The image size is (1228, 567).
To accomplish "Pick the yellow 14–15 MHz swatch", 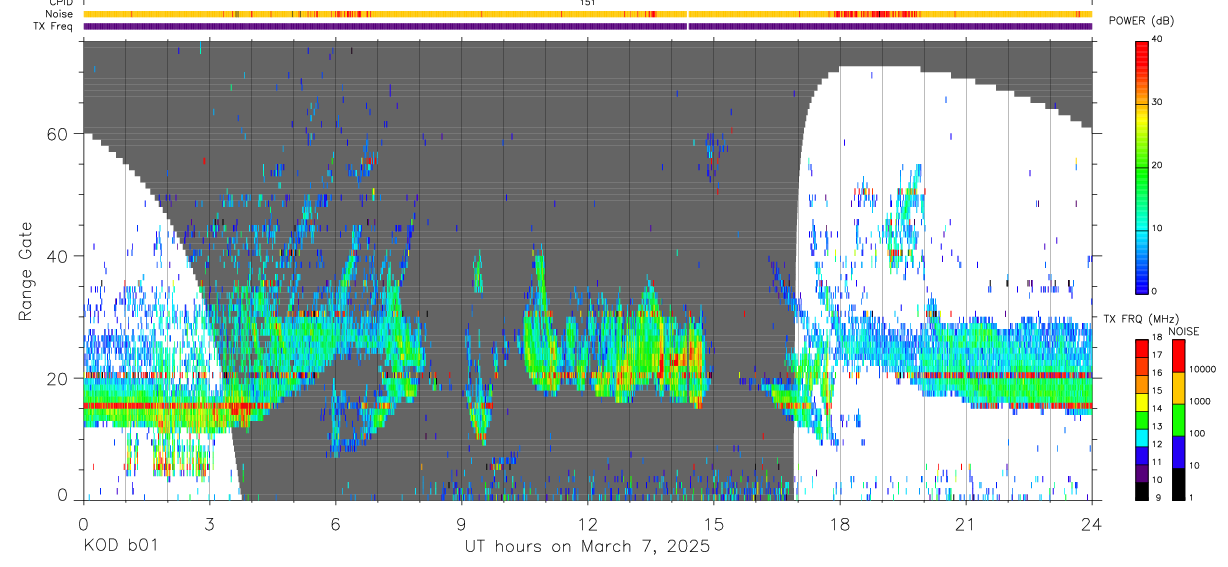I will (x=1142, y=402).
